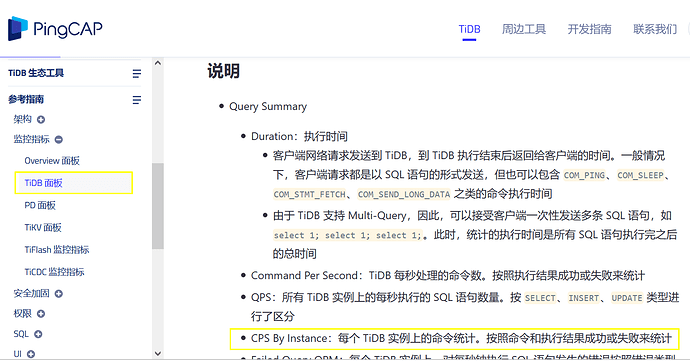Open the 安全加固 sidebar entry
690x361 pixels.
[31, 293]
